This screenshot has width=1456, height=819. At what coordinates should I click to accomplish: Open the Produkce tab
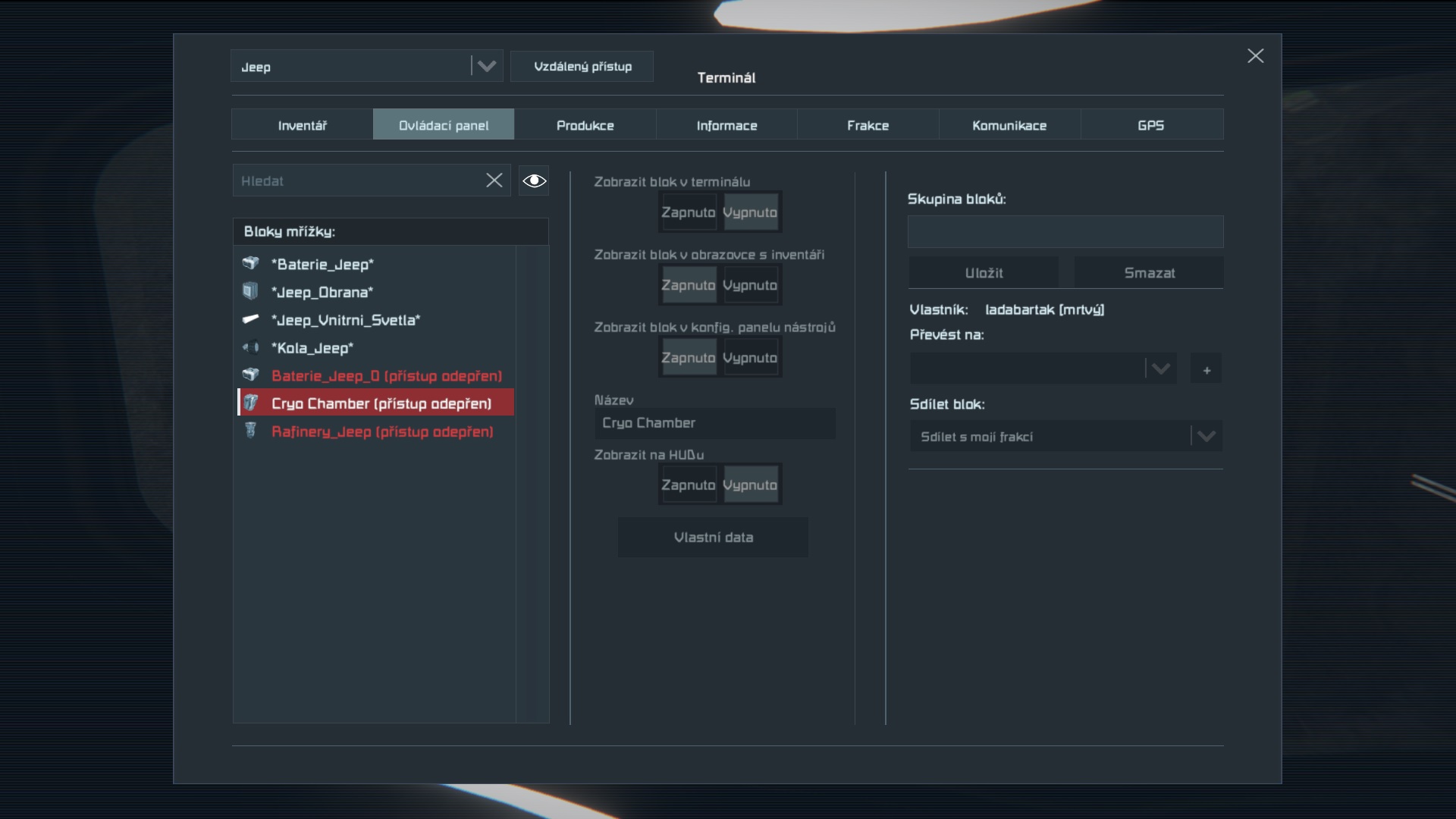[x=585, y=125]
